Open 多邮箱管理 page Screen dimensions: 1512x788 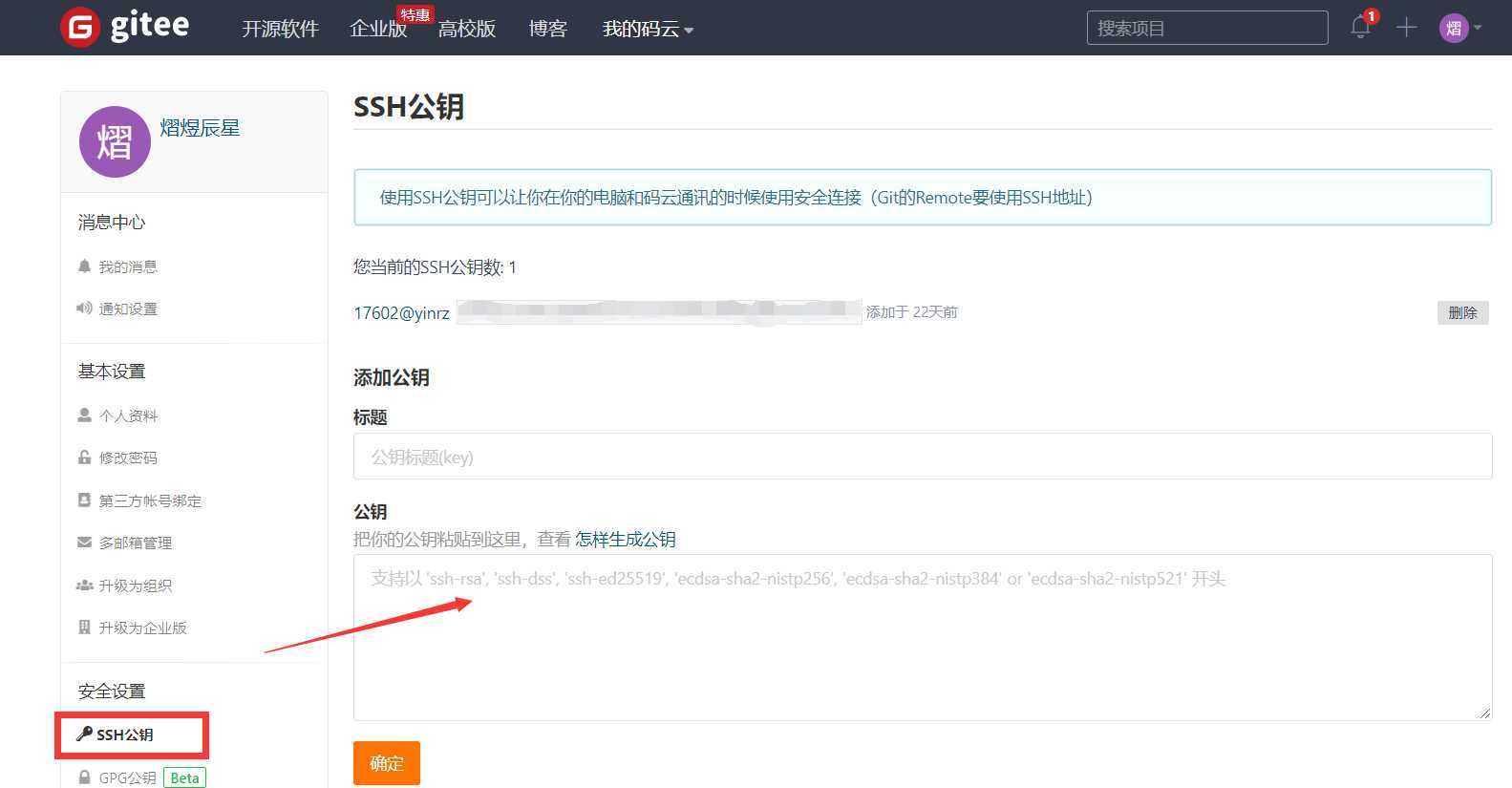click(136, 543)
